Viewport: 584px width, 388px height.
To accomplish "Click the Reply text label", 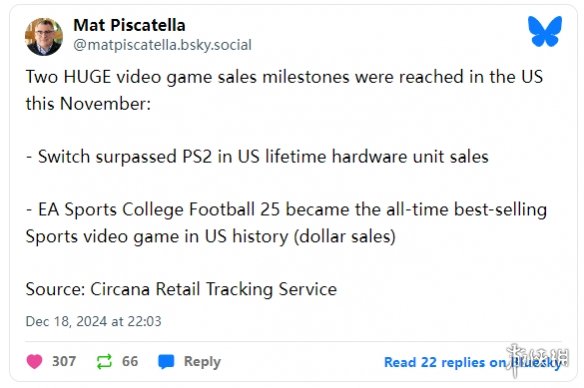I will [x=202, y=362].
